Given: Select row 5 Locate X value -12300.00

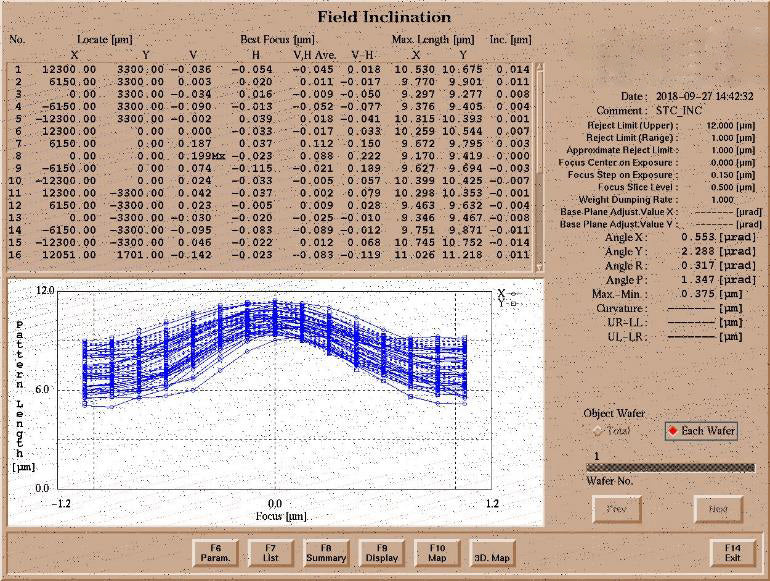Looking at the screenshot, I should [x=66, y=119].
